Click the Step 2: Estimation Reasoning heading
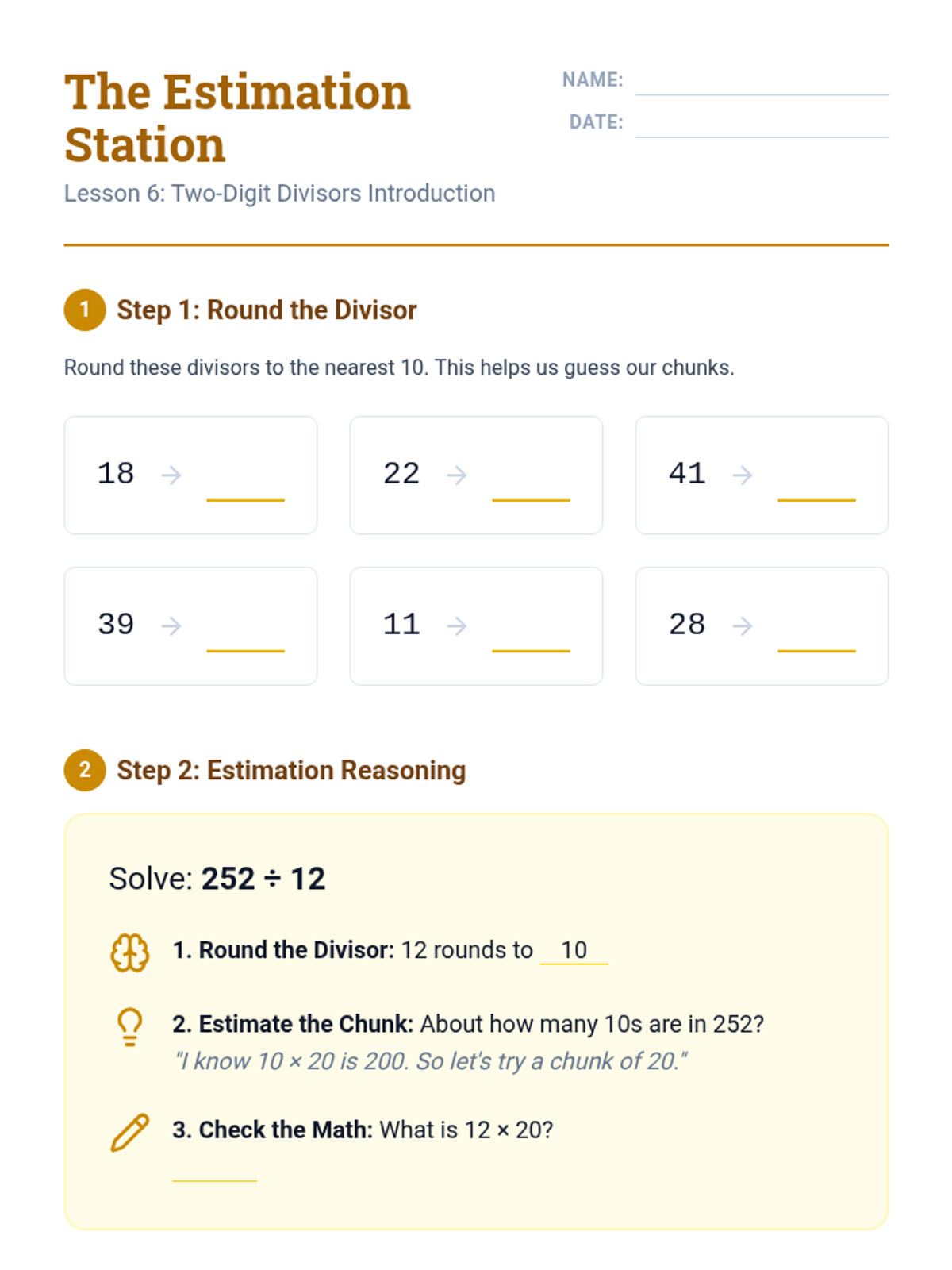This screenshot has height=1270, width=952. (x=291, y=770)
